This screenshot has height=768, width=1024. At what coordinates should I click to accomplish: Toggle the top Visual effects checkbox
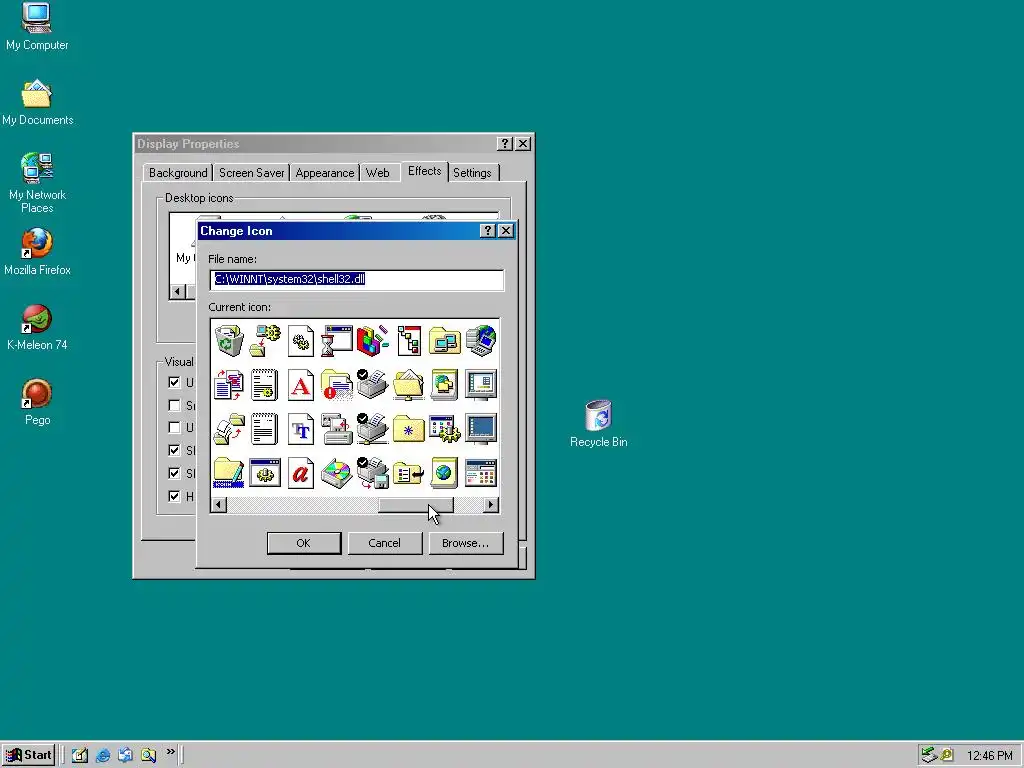174,382
